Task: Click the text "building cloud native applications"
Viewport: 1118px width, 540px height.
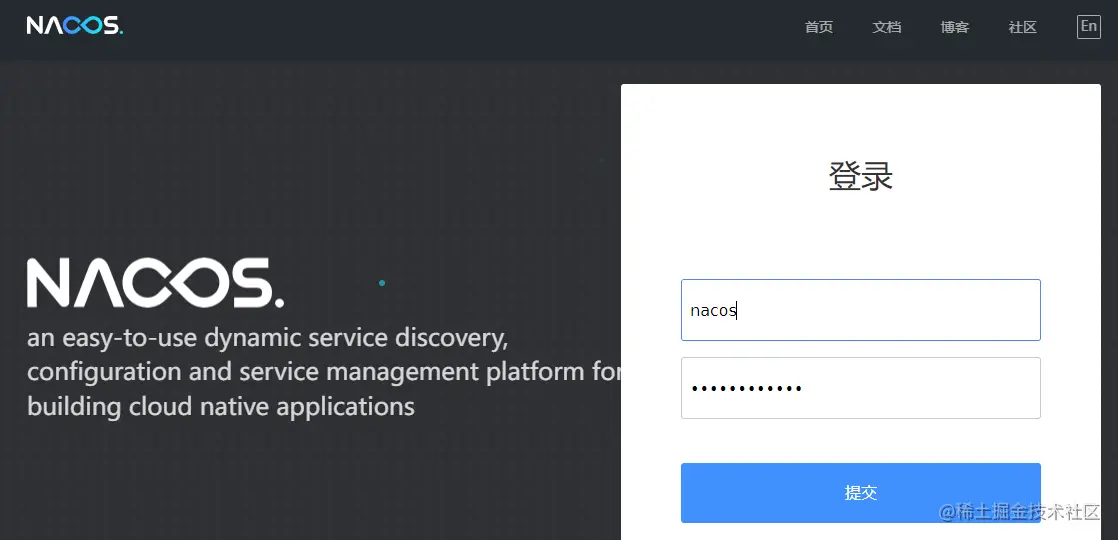Action: coord(221,407)
